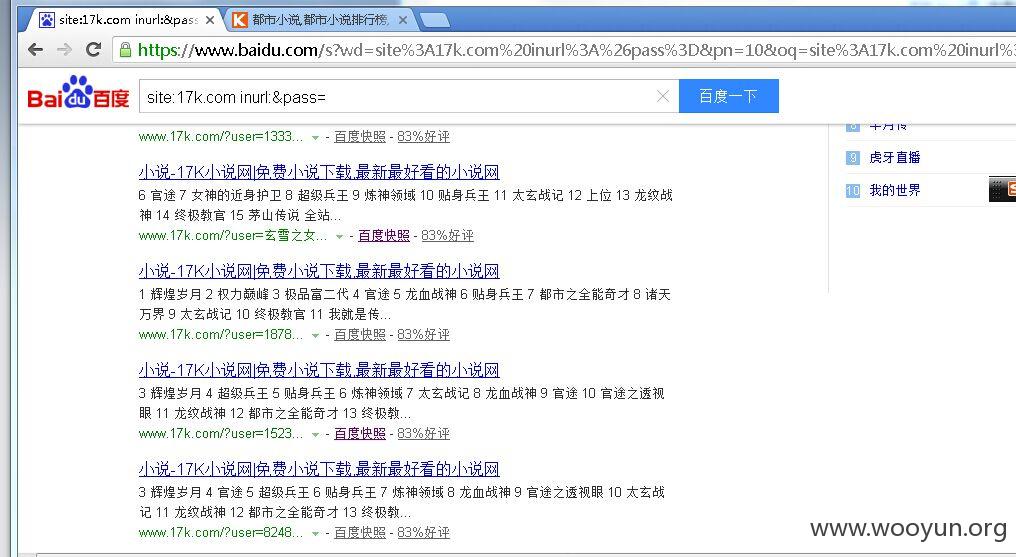The width and height of the screenshot is (1016, 557).
Task: Open a new tab with the new-tab button
Action: tap(435, 21)
